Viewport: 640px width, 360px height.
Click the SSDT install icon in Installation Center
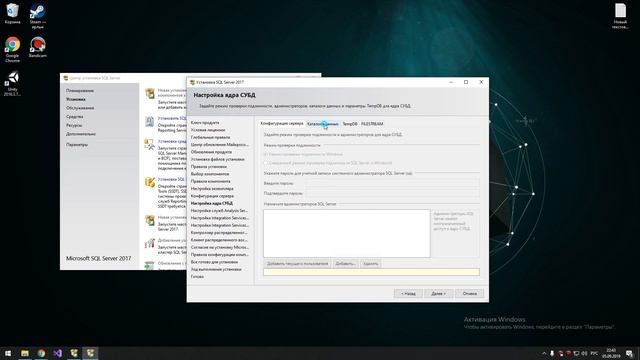coord(149,182)
